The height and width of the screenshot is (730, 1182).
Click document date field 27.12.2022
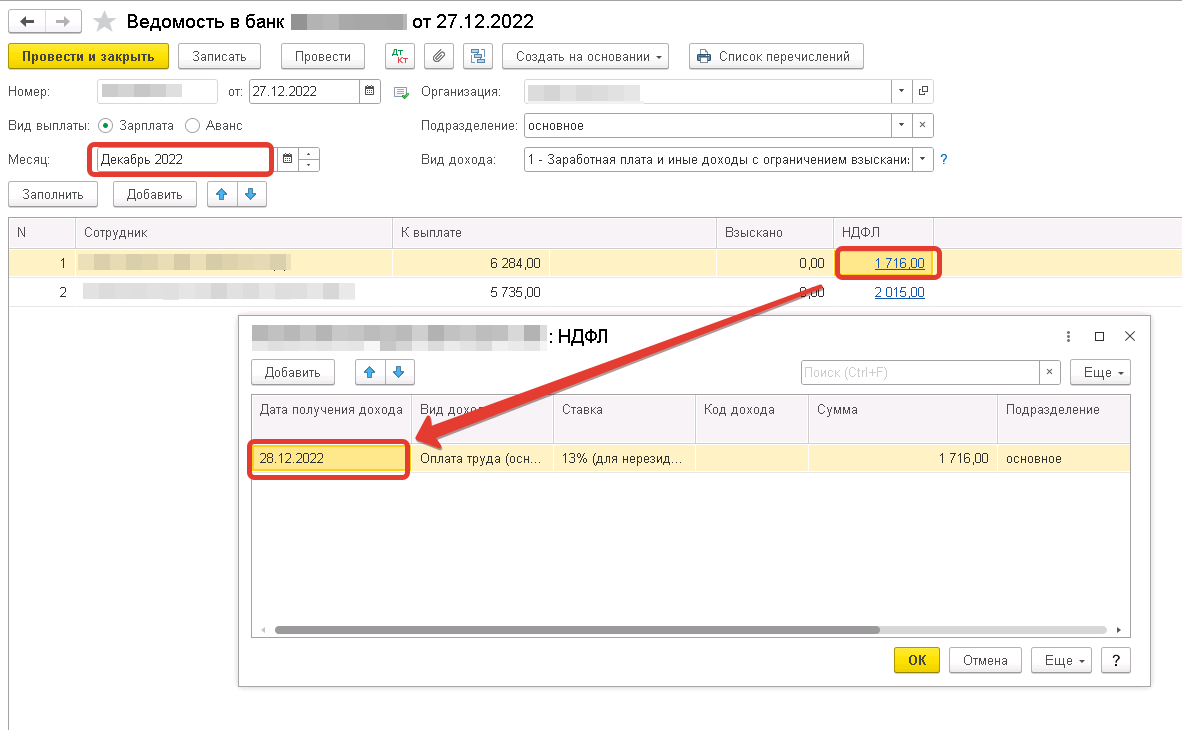coord(305,91)
